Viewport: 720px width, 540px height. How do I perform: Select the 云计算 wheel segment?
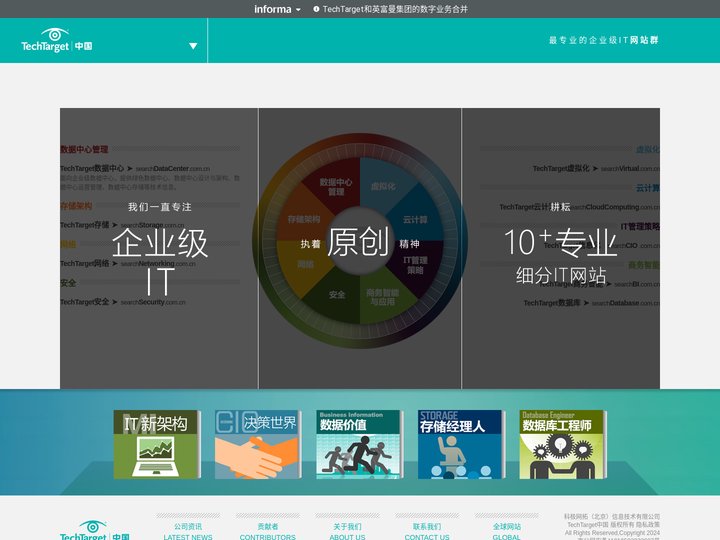tap(415, 219)
